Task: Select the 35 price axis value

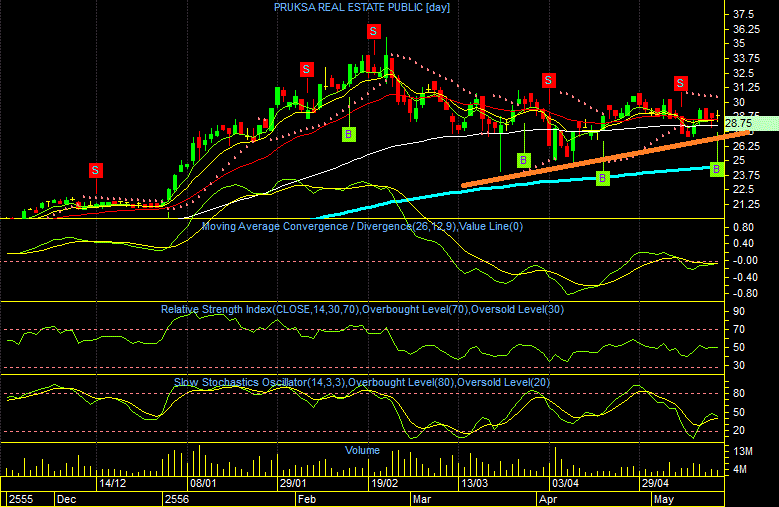Action: [739, 44]
